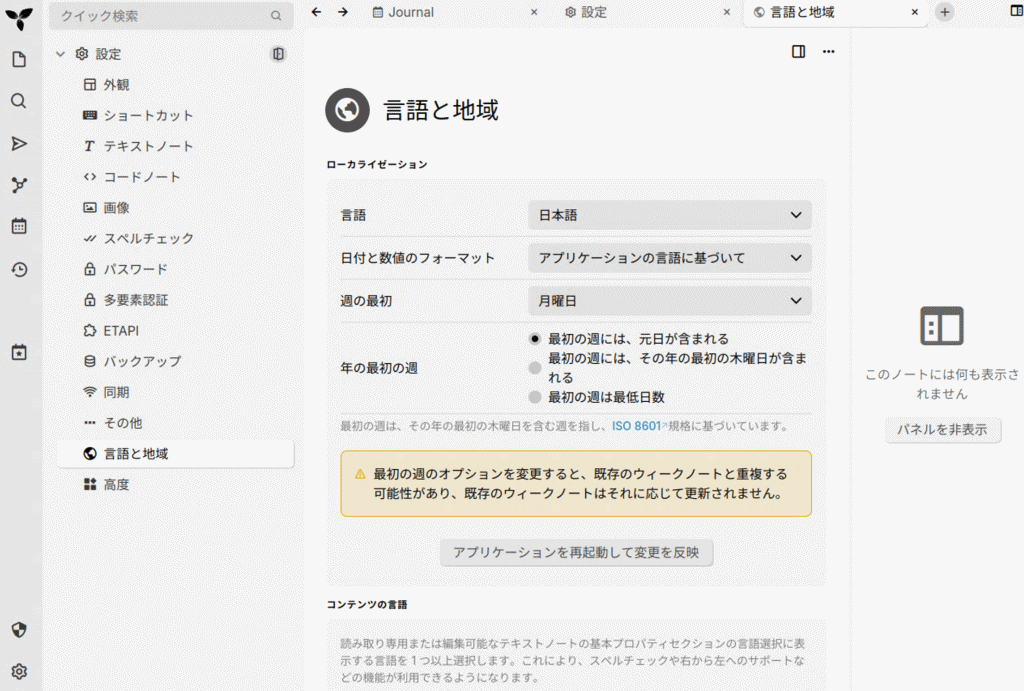Click アプリケーションを再起動して変更を反映 button
Viewport: 1024px width, 691px height.
pos(576,552)
